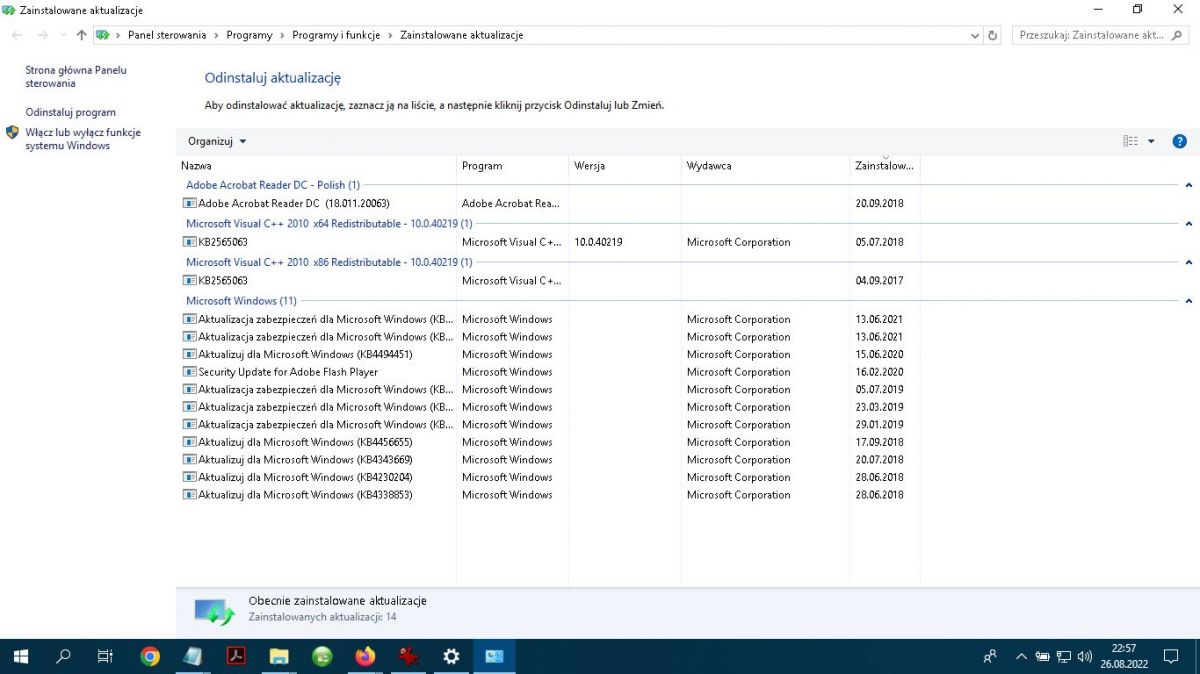
Task: Sort by Nazwa column header
Action: coord(316,166)
